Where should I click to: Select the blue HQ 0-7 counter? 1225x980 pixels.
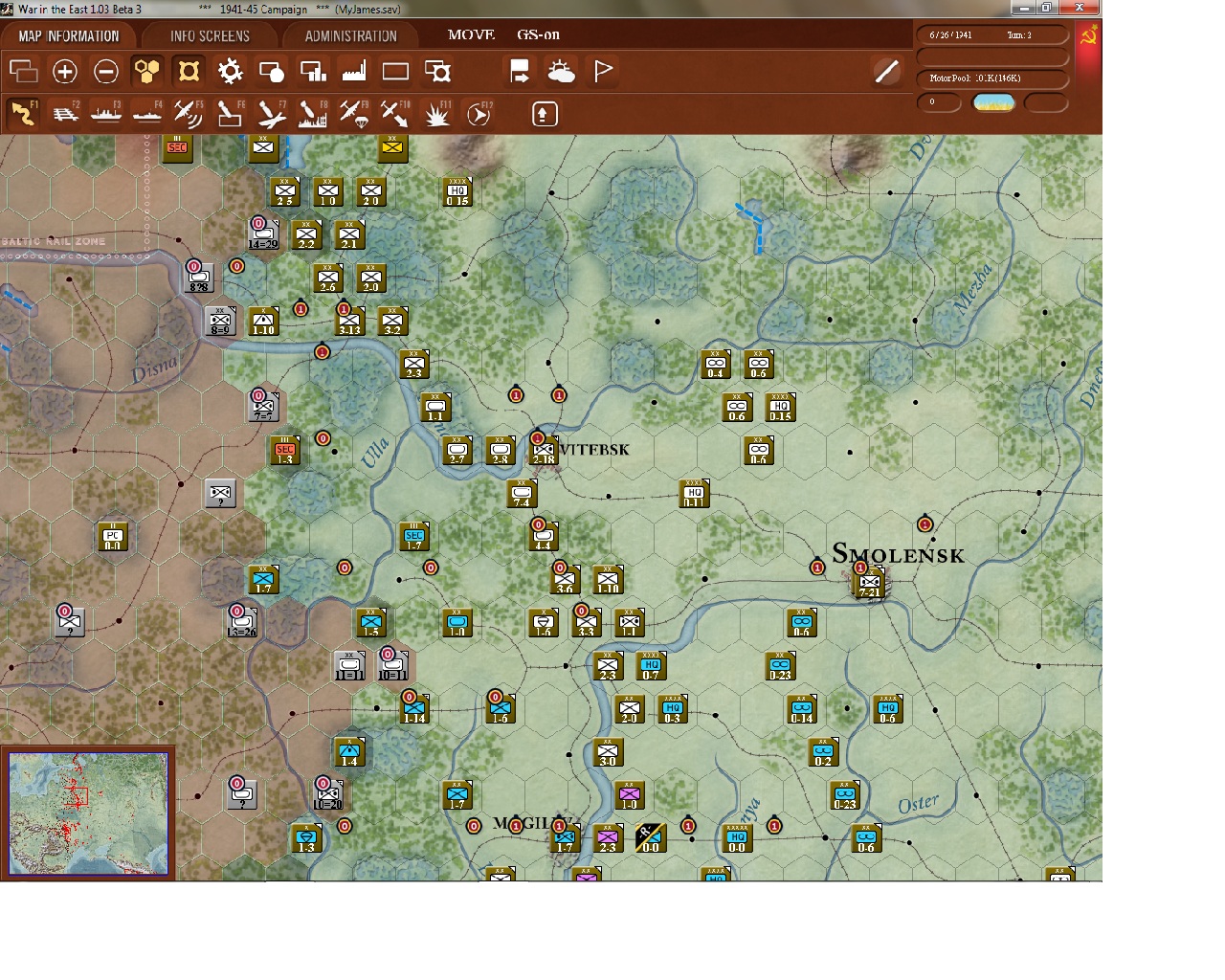coord(651,666)
